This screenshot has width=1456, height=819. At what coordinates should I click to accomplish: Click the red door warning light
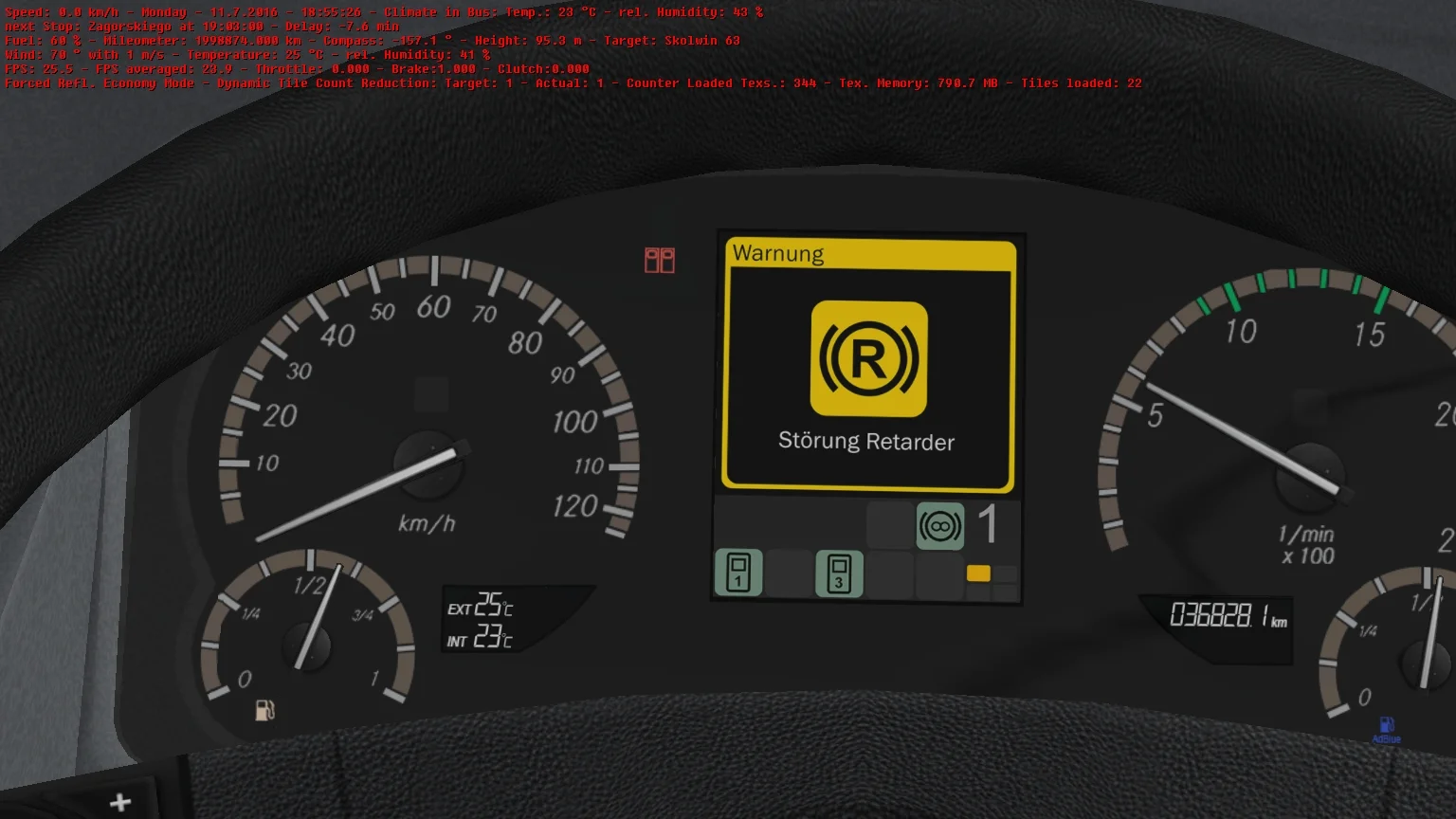pos(660,261)
